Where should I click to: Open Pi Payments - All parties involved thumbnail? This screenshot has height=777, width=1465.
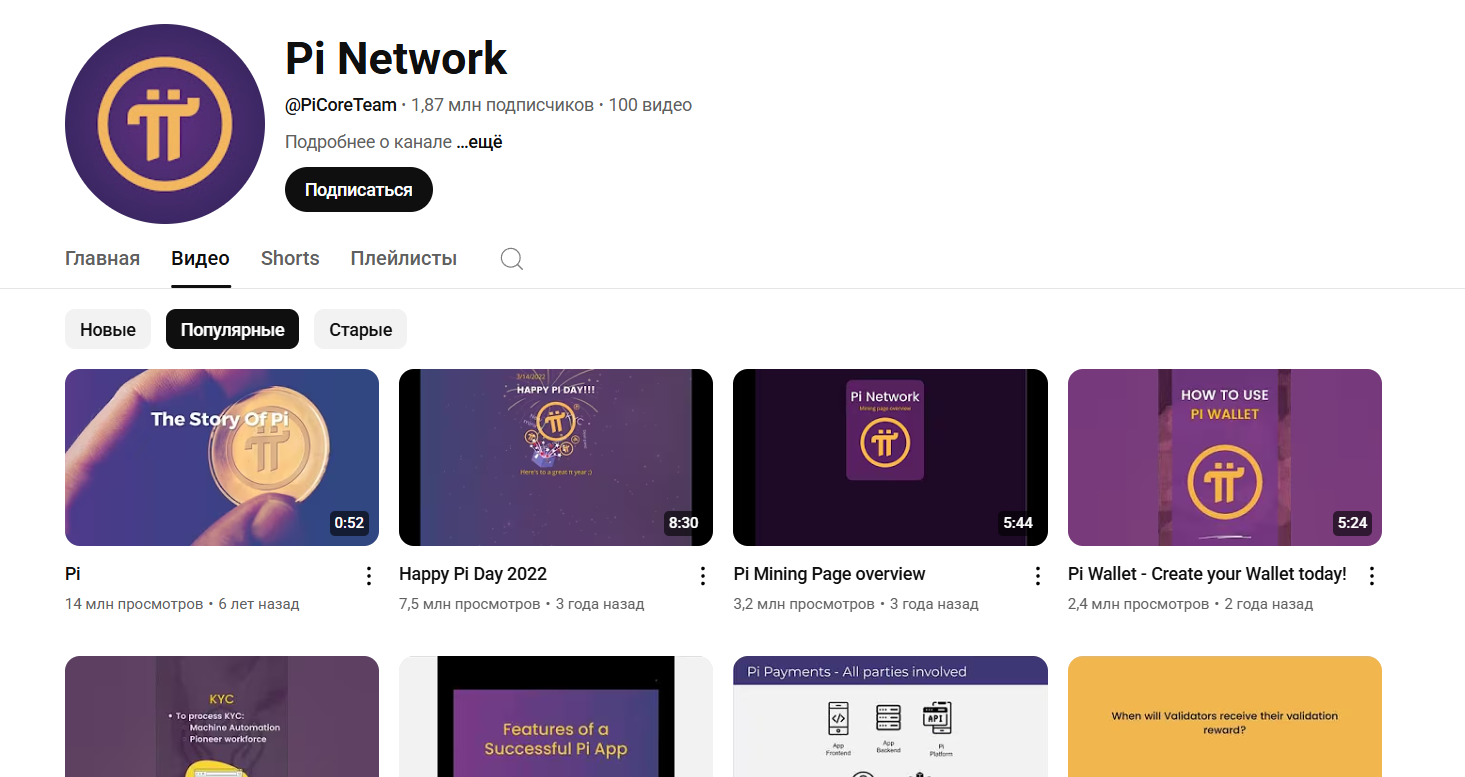click(890, 716)
